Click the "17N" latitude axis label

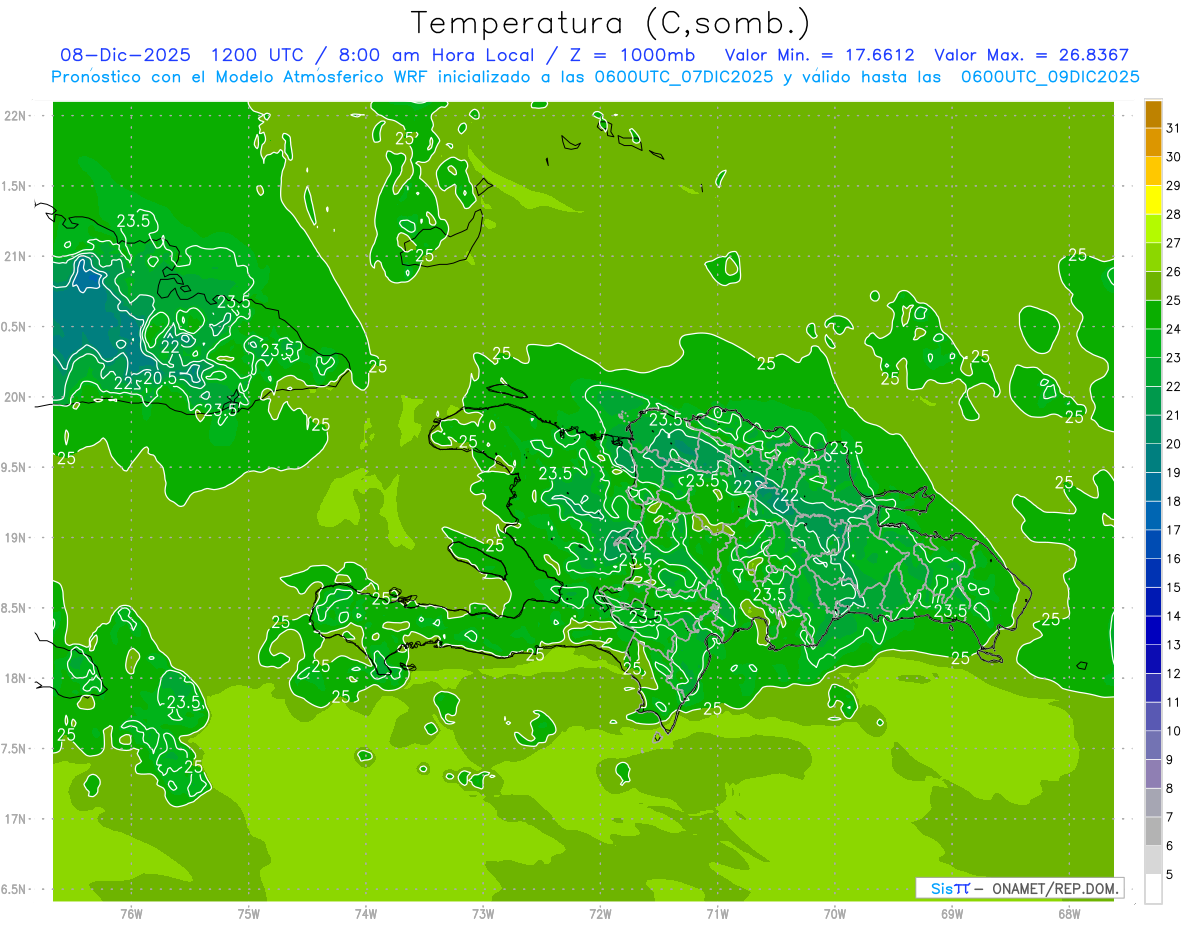coord(16,819)
